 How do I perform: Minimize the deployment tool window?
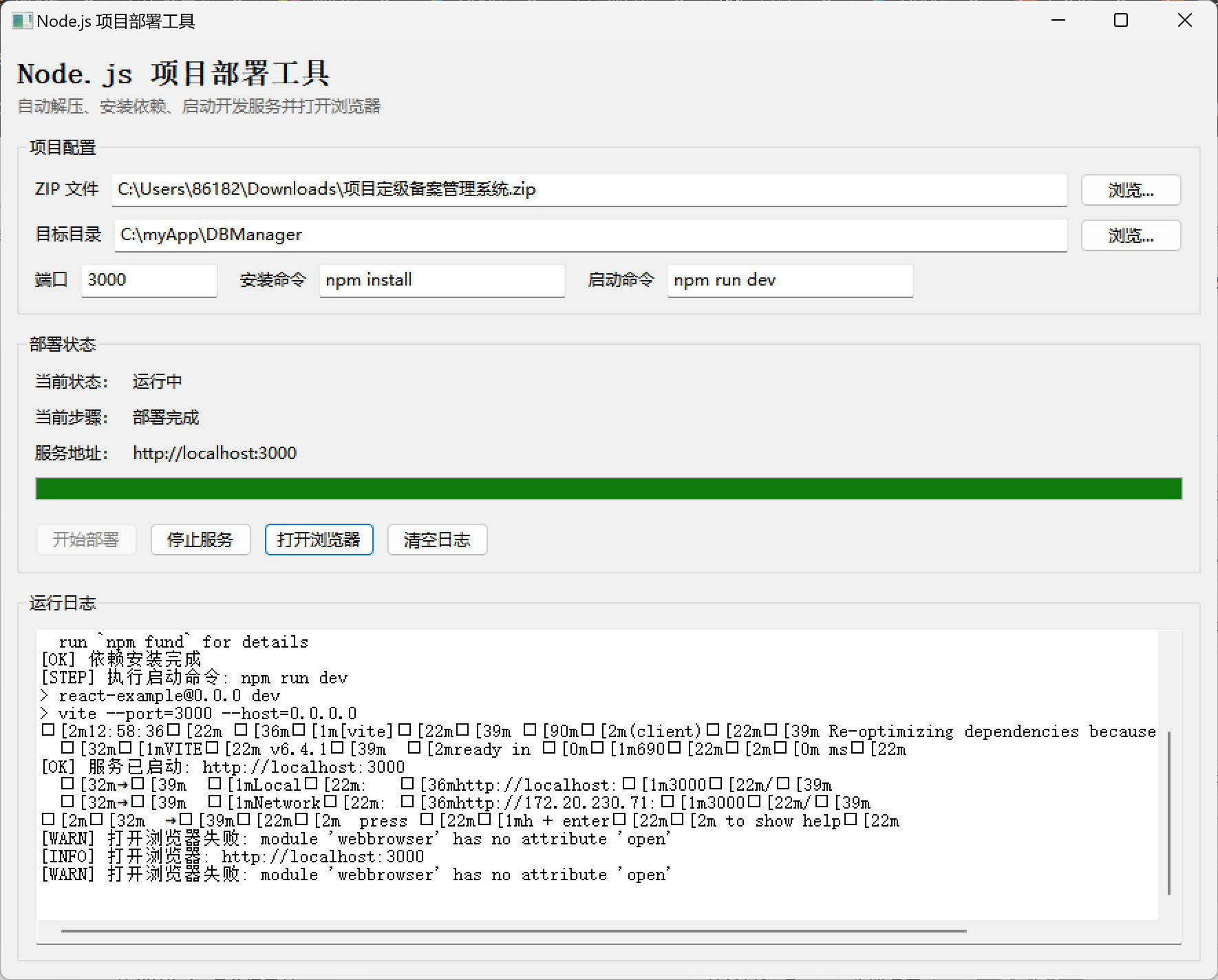click(1058, 21)
